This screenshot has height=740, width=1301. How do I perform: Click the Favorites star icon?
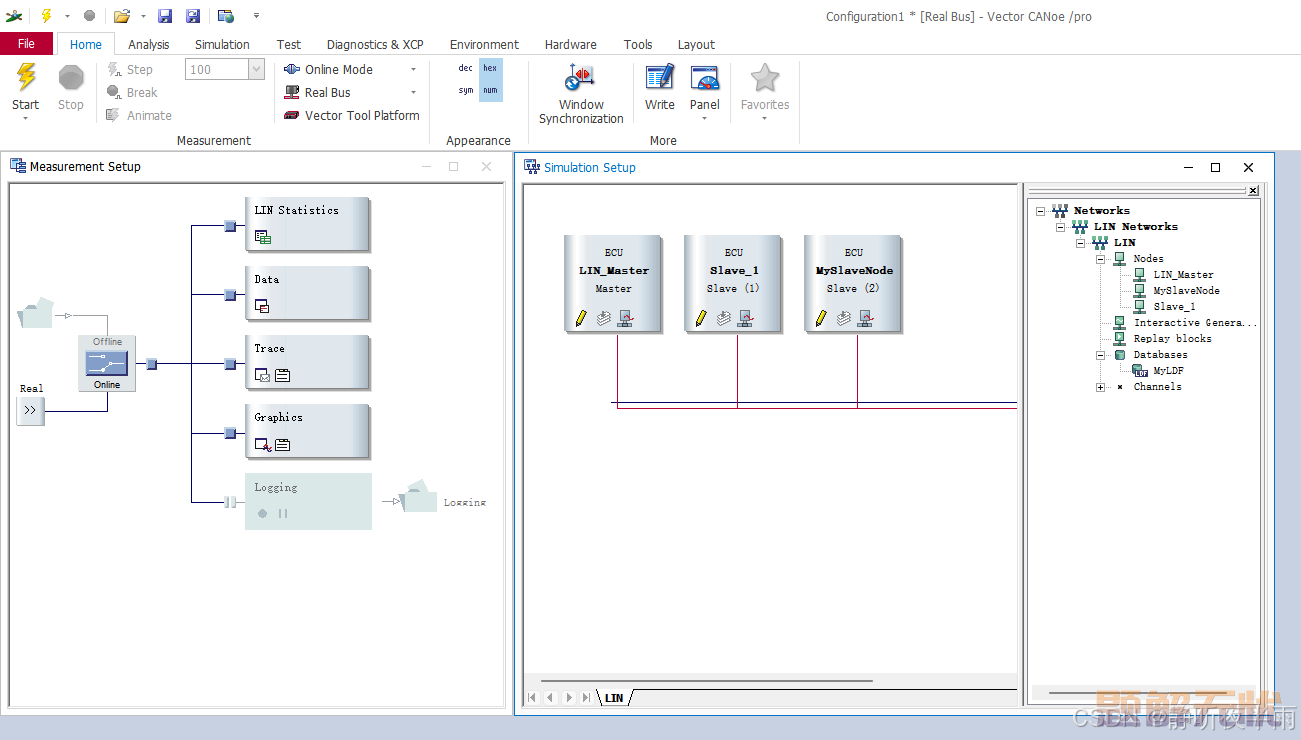tap(765, 78)
